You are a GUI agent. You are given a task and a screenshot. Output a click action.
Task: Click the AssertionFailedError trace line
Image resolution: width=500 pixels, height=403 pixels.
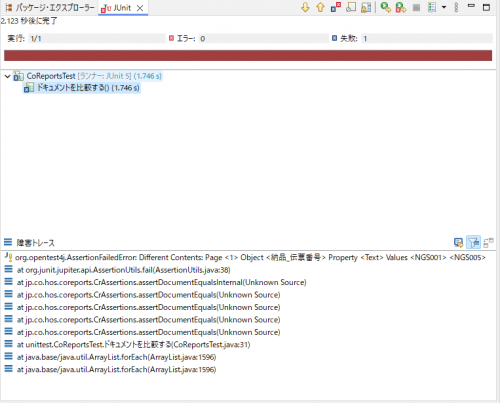[x=245, y=257]
